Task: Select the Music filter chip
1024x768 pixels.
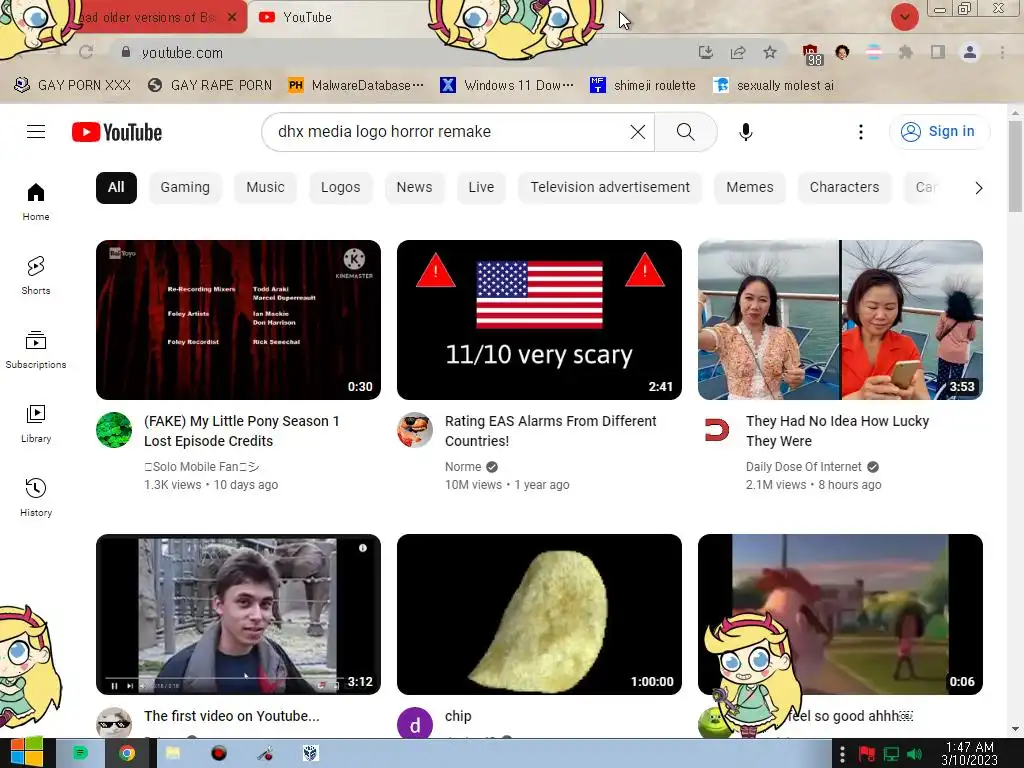Action: coord(265,187)
